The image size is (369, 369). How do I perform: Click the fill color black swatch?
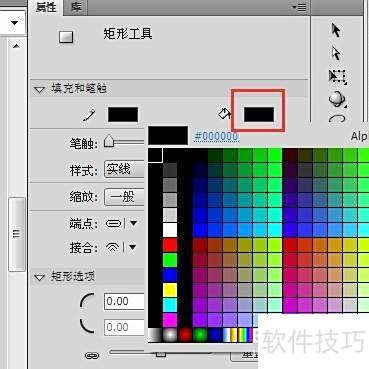tap(259, 114)
